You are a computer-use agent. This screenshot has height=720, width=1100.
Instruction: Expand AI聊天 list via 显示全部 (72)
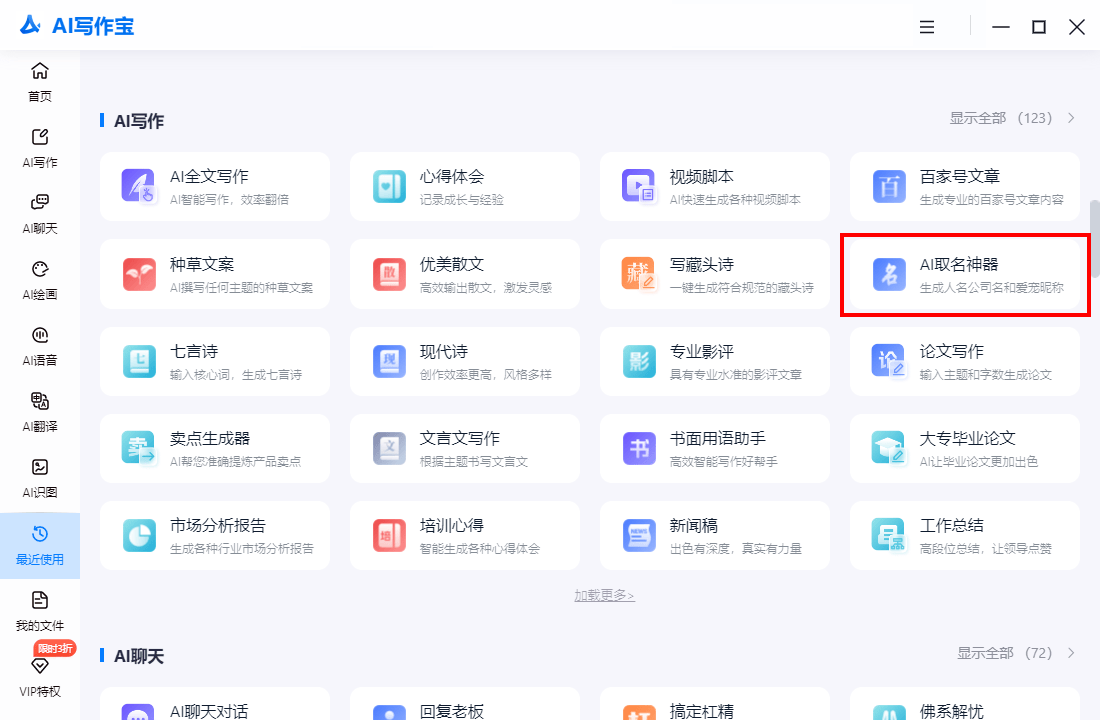click(1016, 653)
